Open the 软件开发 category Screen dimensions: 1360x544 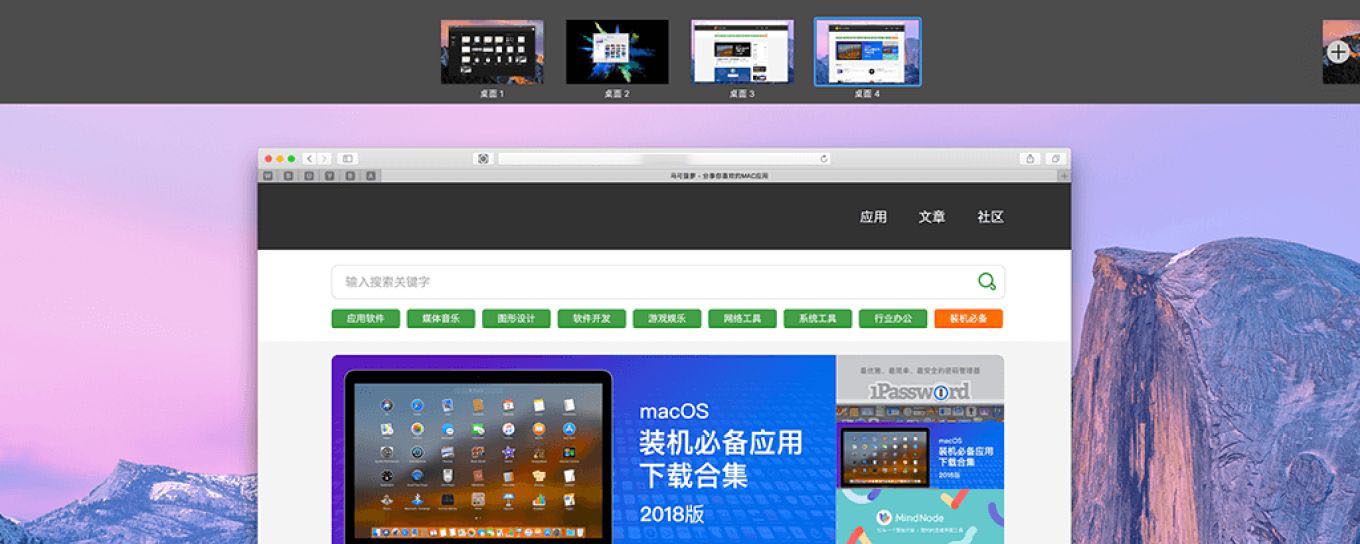pos(592,319)
